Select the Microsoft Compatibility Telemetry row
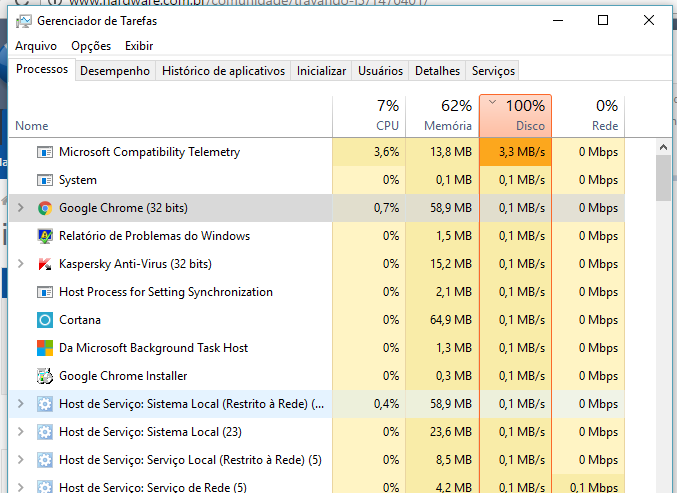 316,152
